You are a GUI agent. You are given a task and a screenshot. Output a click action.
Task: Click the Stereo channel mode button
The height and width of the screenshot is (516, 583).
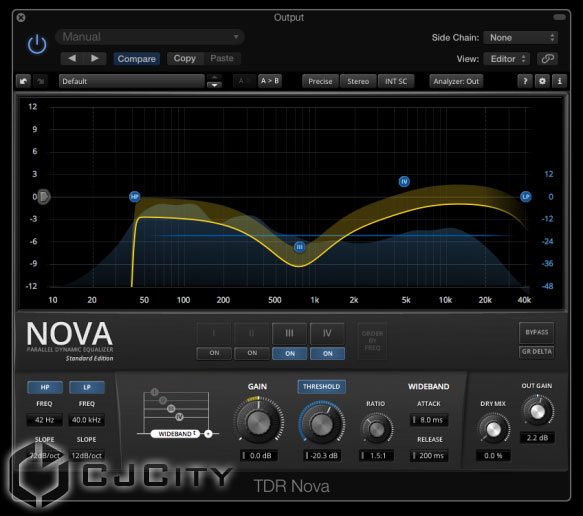[x=358, y=81]
